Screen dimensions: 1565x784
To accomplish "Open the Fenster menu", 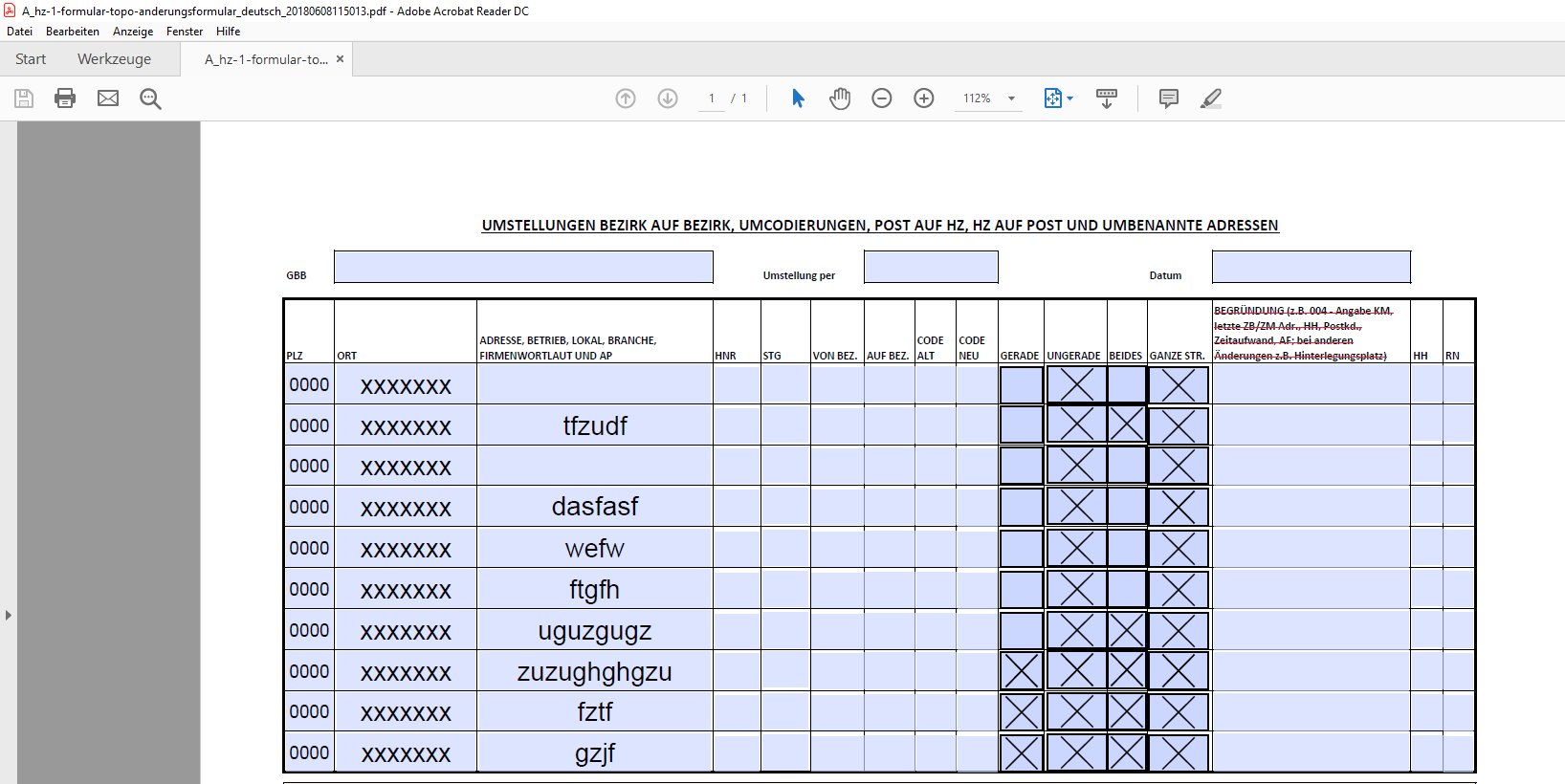I will (x=185, y=32).
